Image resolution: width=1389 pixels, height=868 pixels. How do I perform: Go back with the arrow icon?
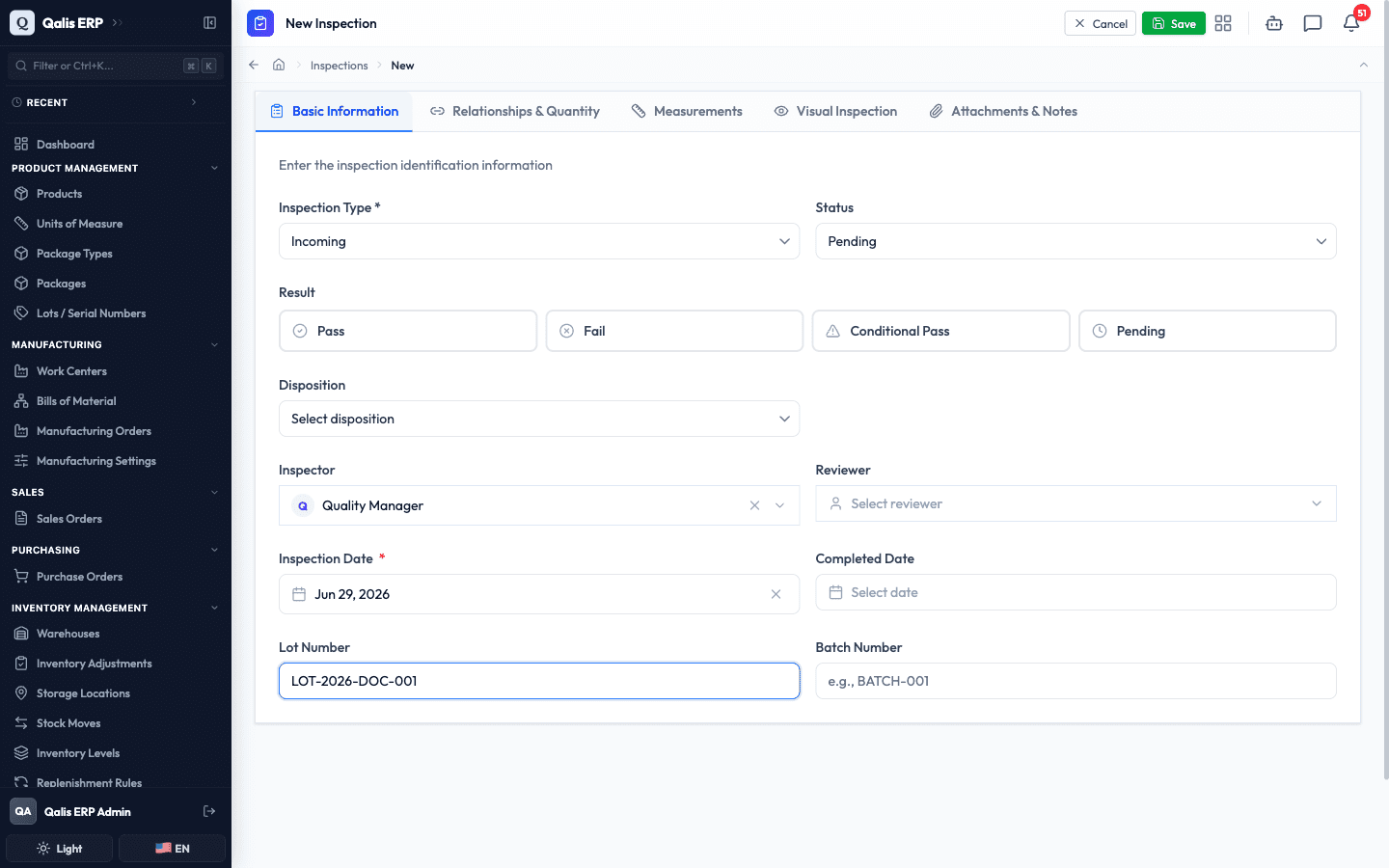(x=254, y=65)
